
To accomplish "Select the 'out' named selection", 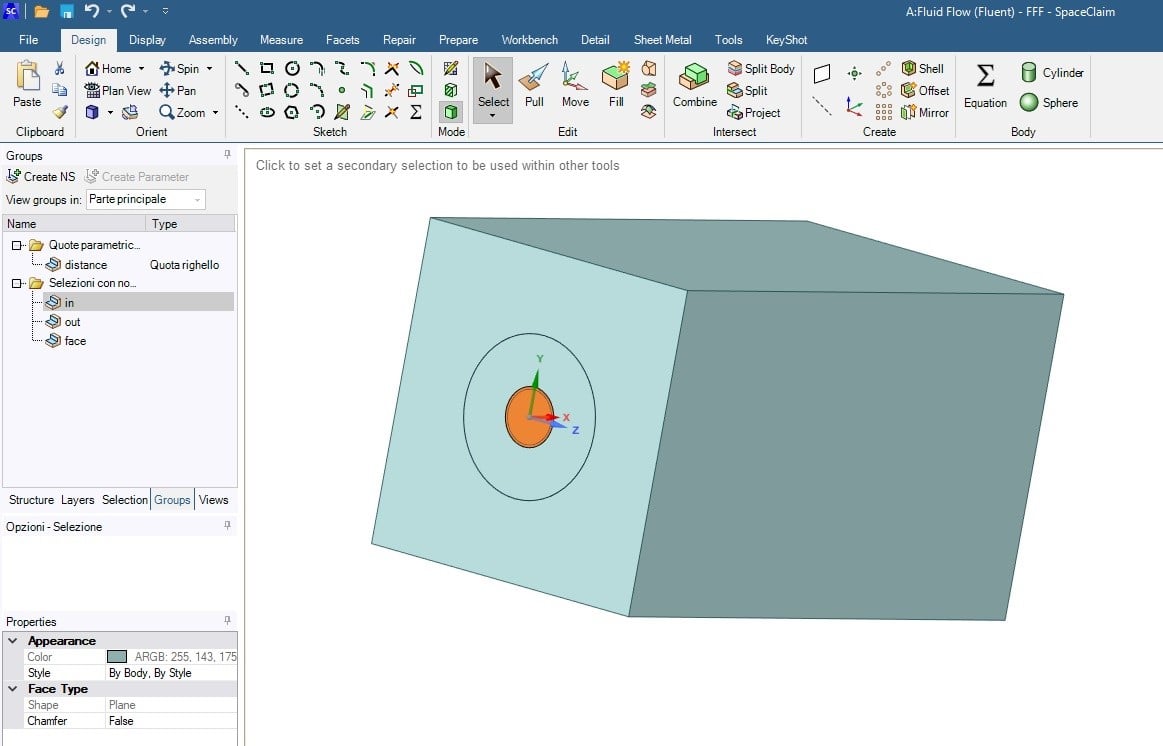I will 72,322.
